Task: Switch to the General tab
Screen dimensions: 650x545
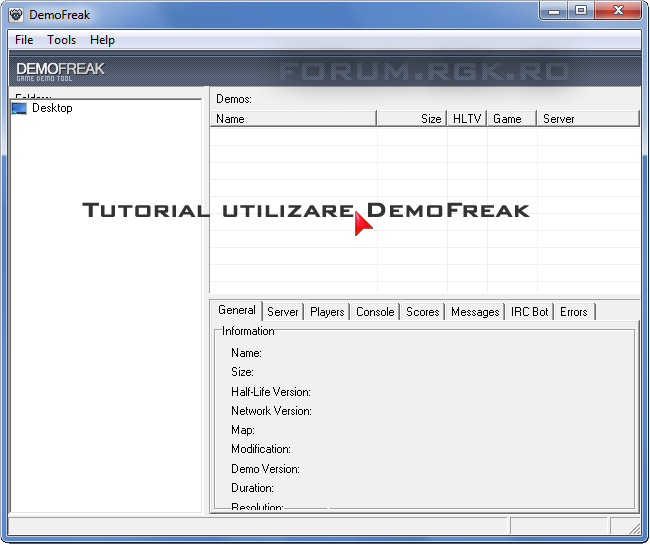Action: click(x=237, y=310)
